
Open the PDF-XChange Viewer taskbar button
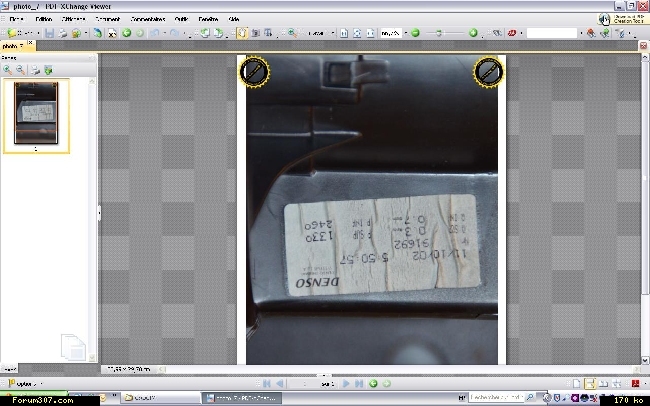point(242,398)
